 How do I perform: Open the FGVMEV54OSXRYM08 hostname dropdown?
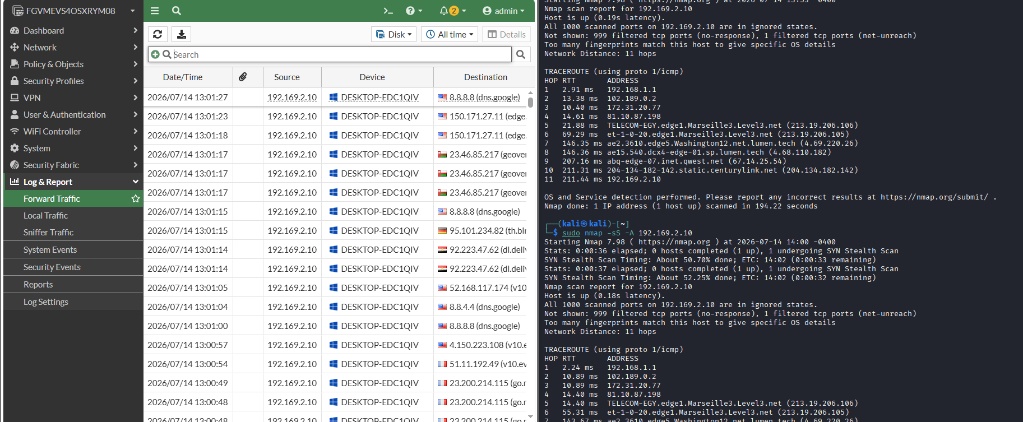(72, 10)
